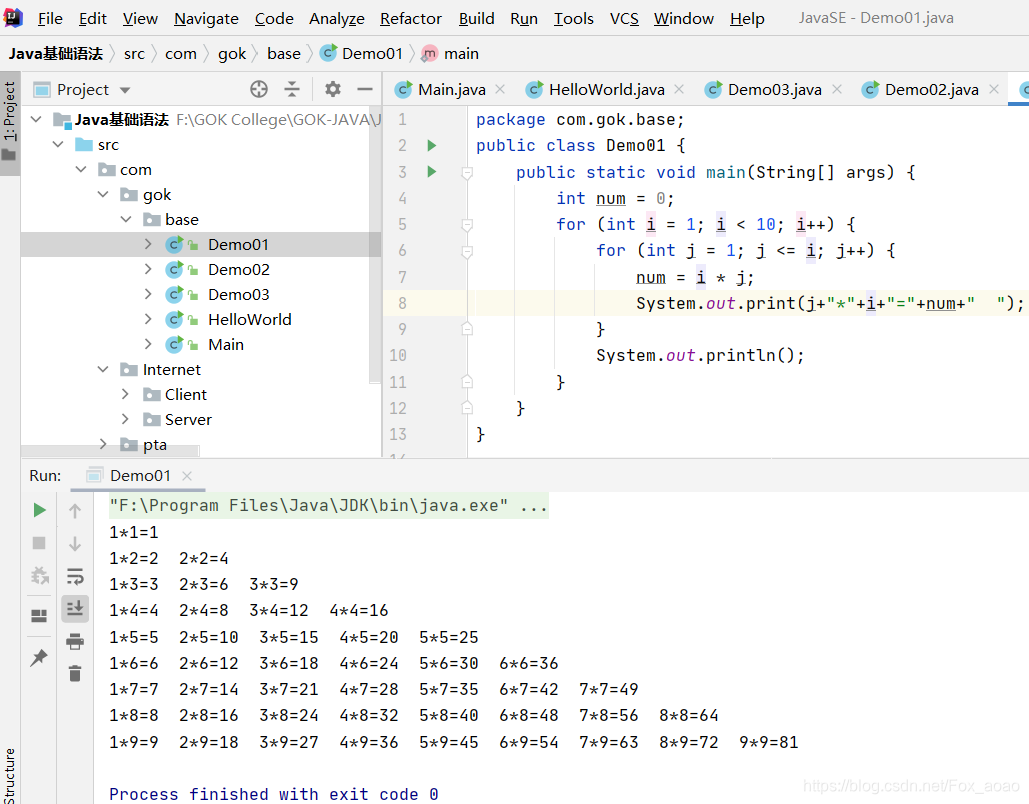Switch to Main.java editor tab
Image resolution: width=1029 pixels, height=804 pixels.
(x=452, y=89)
